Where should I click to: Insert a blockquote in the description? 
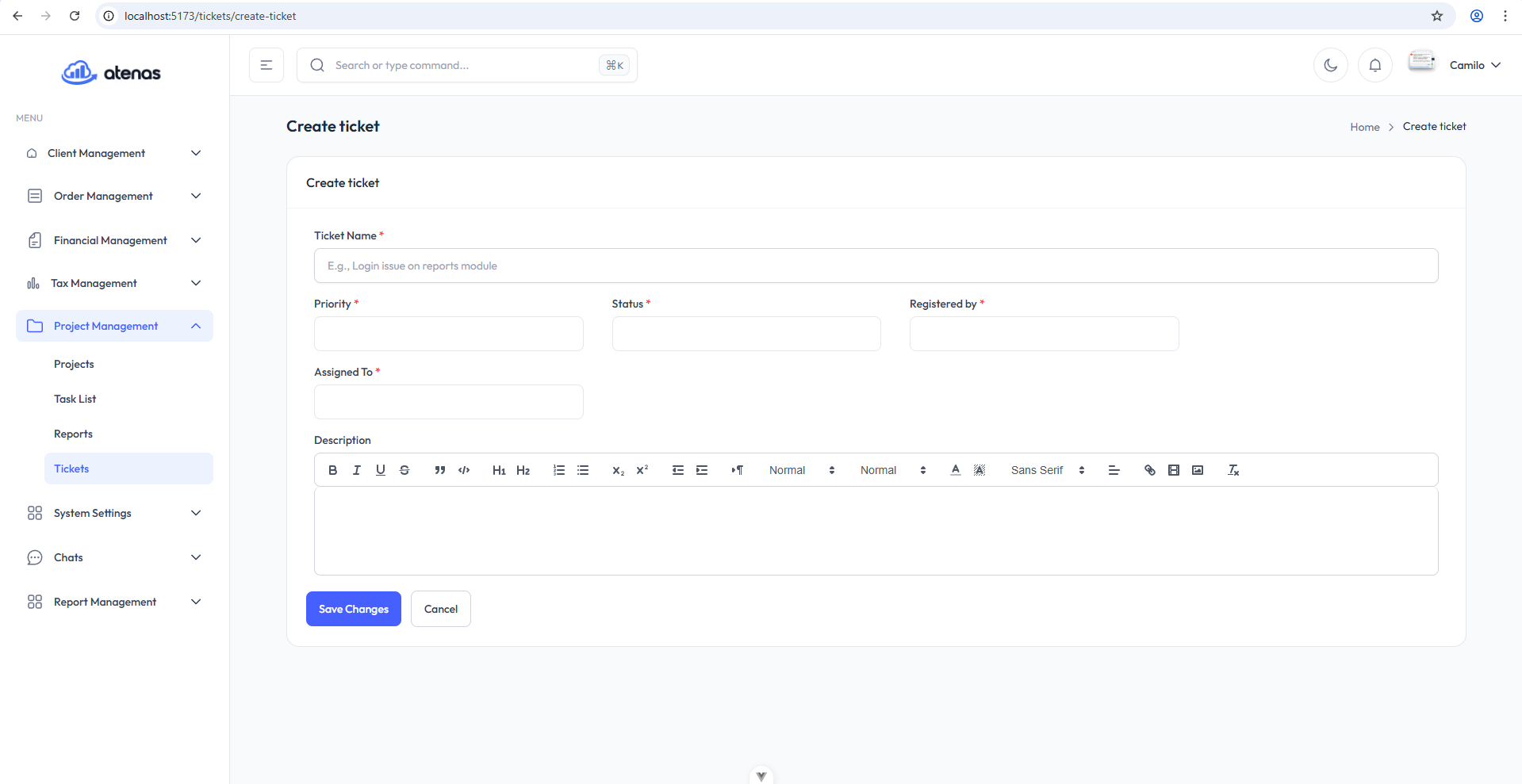tap(440, 470)
